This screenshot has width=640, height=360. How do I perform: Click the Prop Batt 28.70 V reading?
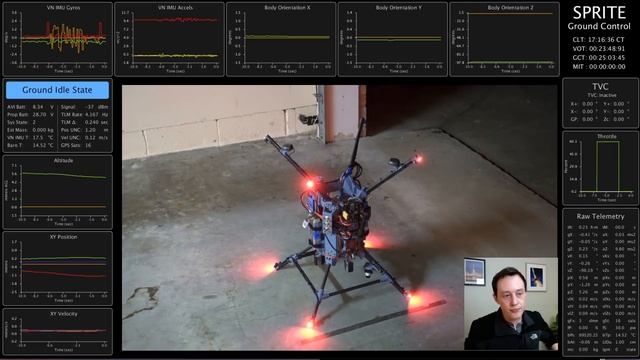31,115
